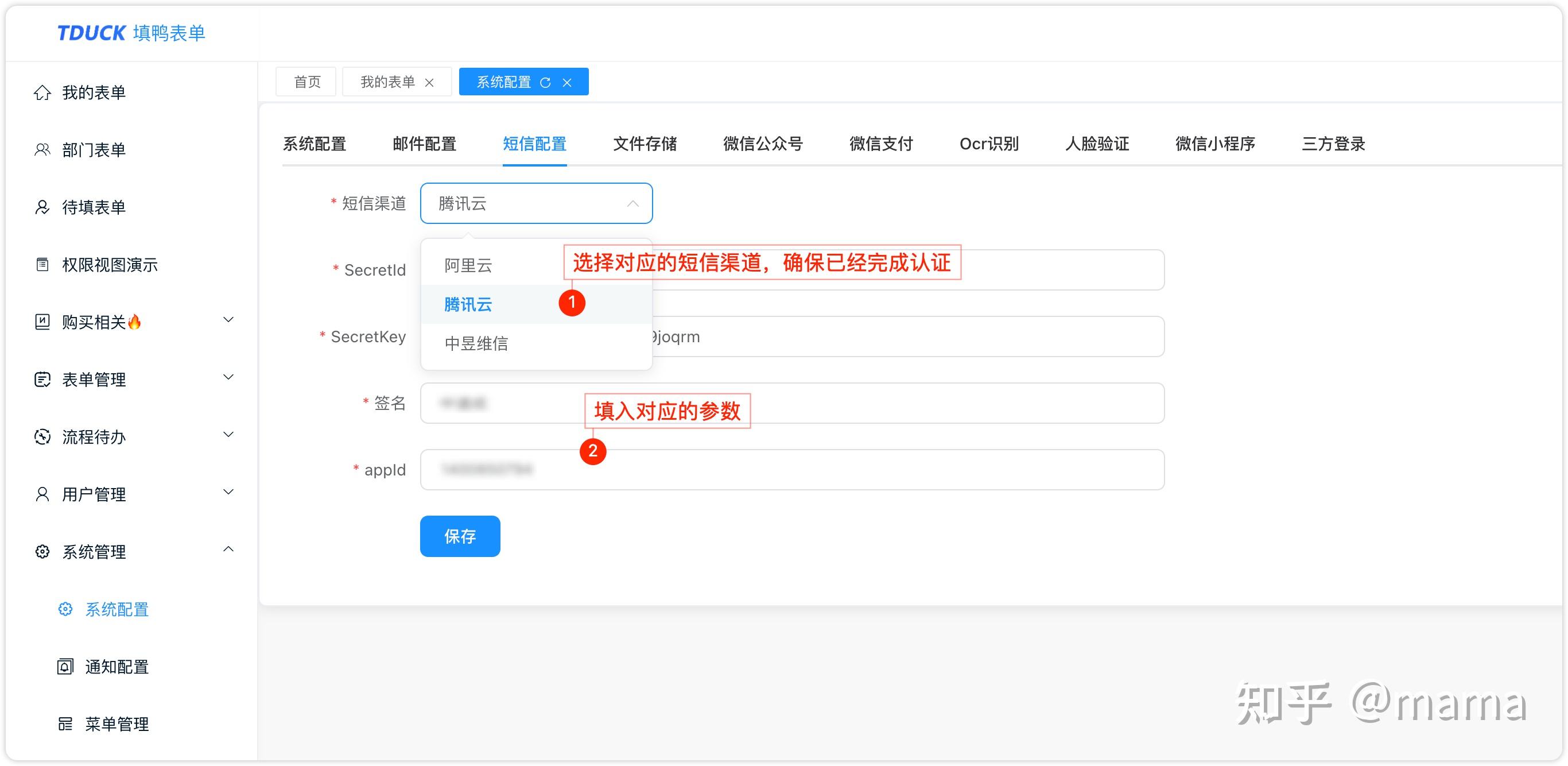This screenshot has width=1568, height=766.
Task: Expand the 流程待办 menu chevron
Action: 228,434
